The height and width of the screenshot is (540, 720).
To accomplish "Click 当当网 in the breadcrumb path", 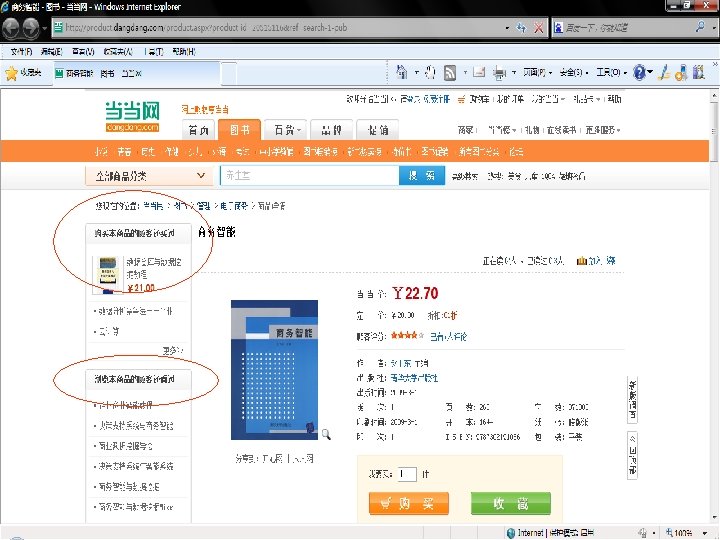I will point(153,206).
